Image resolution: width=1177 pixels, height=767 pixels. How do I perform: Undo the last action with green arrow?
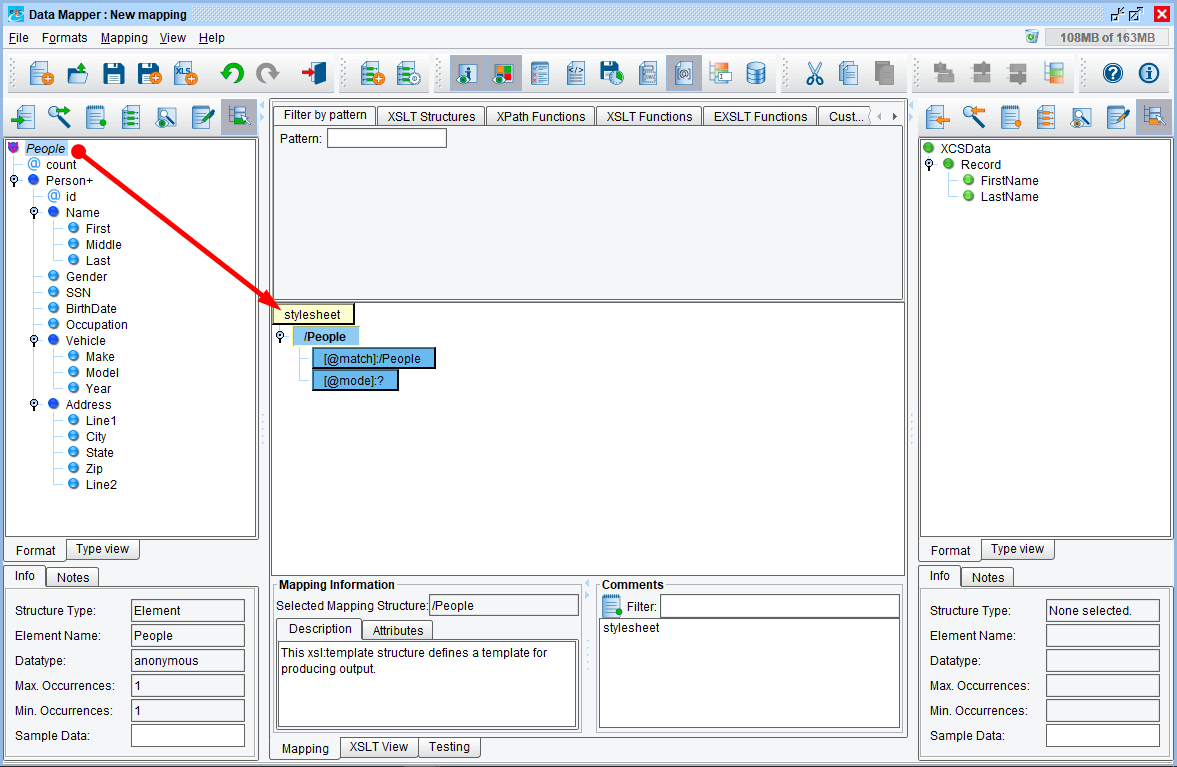232,74
